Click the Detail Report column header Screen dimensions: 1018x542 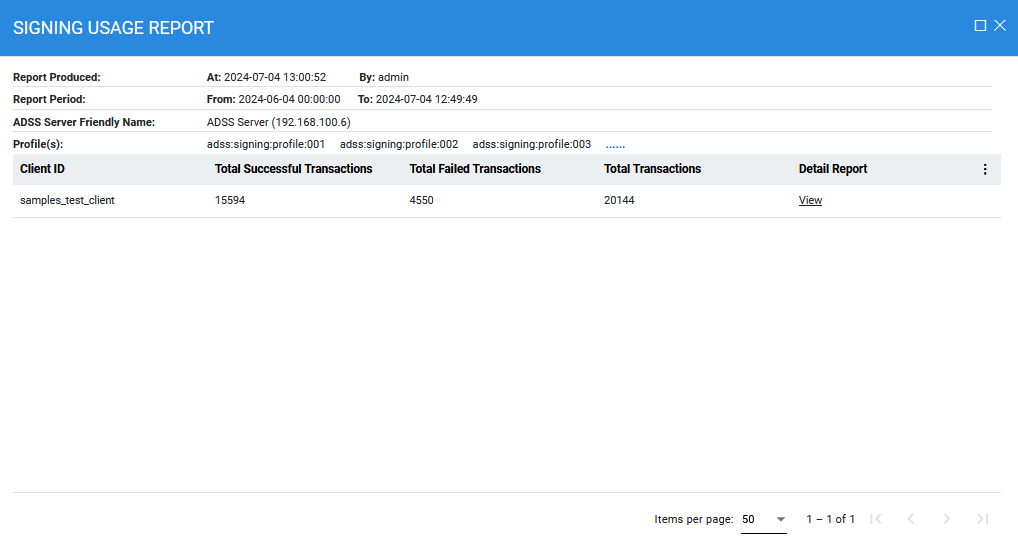pyautogui.click(x=832, y=169)
